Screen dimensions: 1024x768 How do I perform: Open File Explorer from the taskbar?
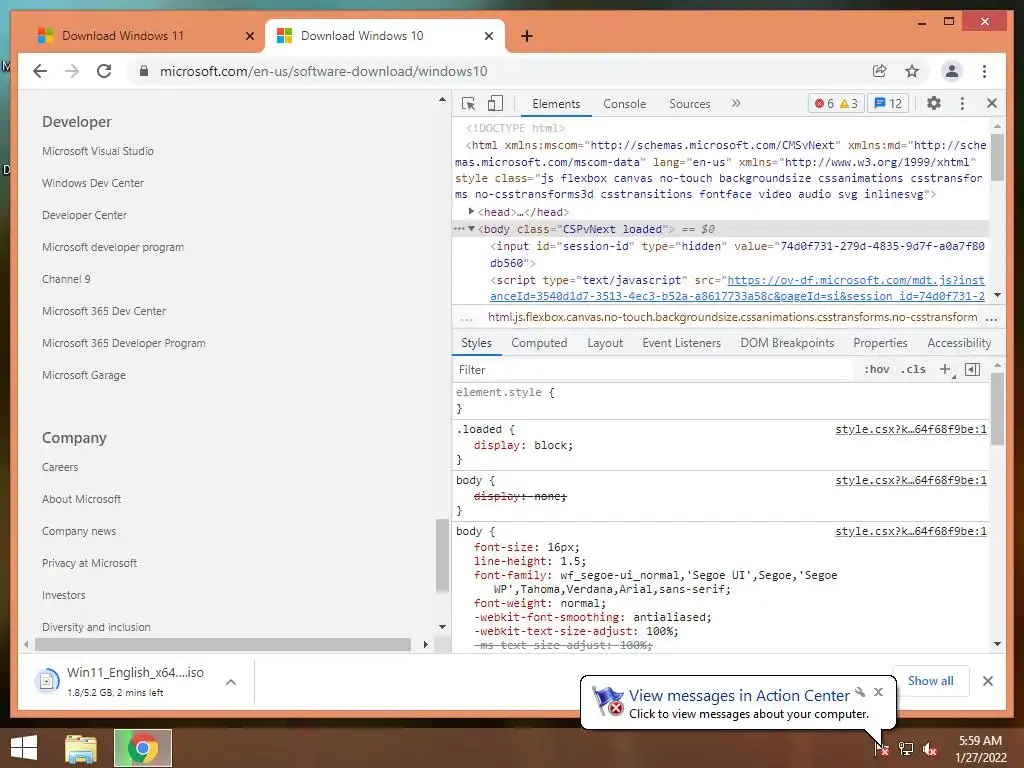[x=81, y=748]
